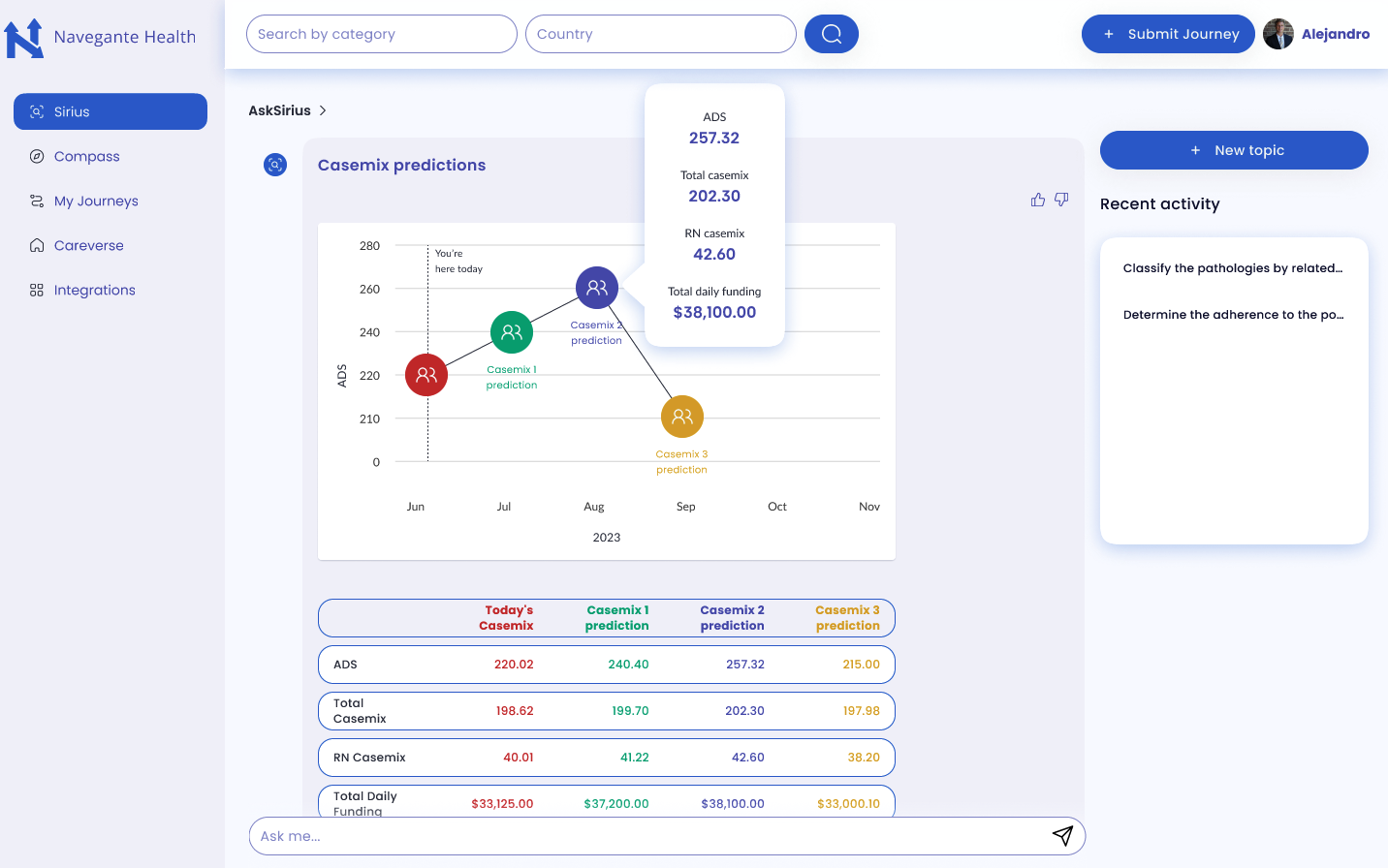The width and height of the screenshot is (1388, 868).
Task: Click the Today's Casemix column header
Action: point(506,618)
